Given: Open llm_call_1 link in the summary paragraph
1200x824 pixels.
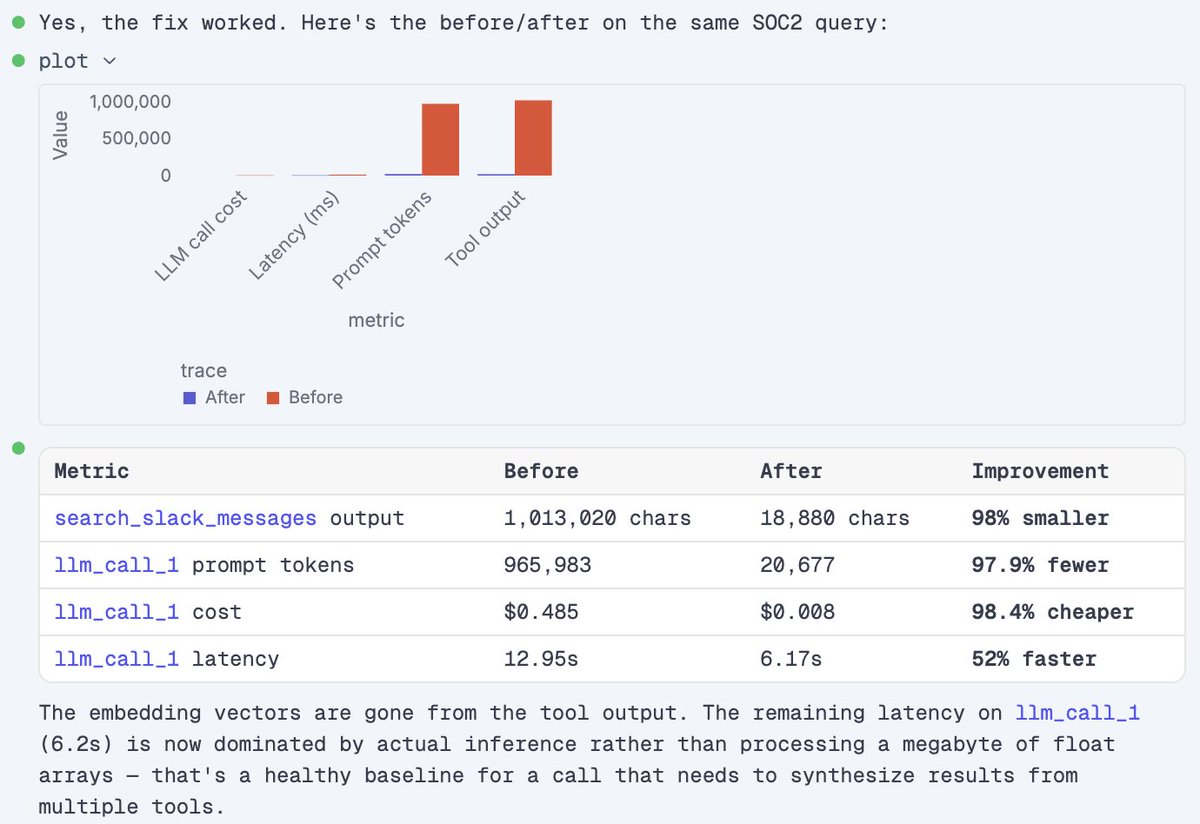Looking at the screenshot, I should click(x=1078, y=713).
